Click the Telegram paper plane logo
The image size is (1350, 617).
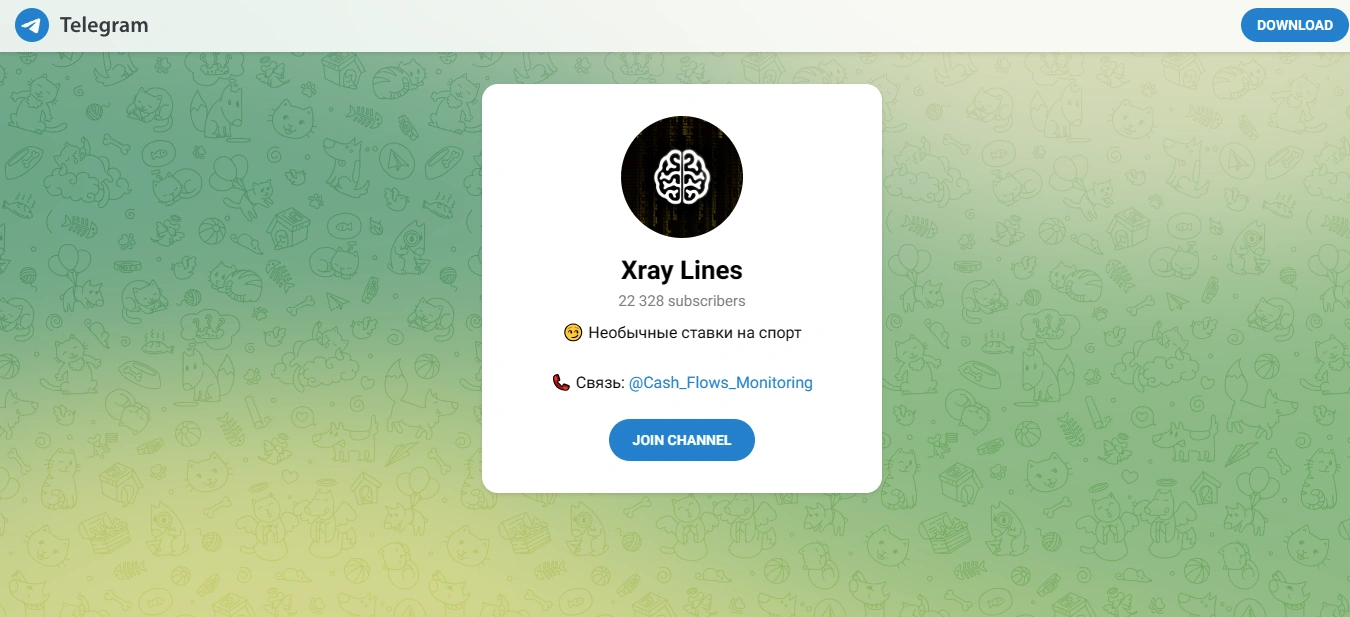click(x=32, y=25)
